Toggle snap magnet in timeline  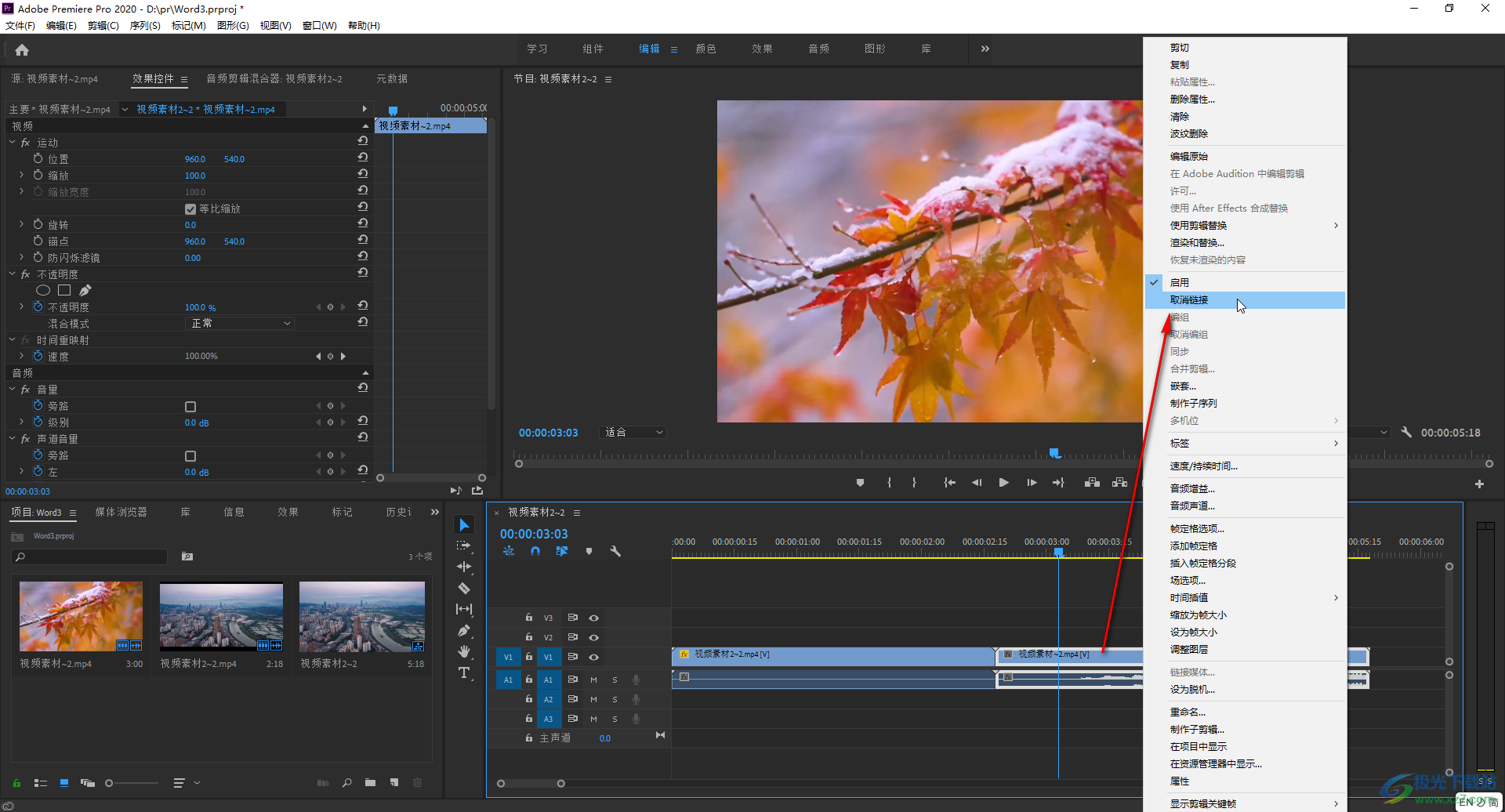[x=535, y=551]
